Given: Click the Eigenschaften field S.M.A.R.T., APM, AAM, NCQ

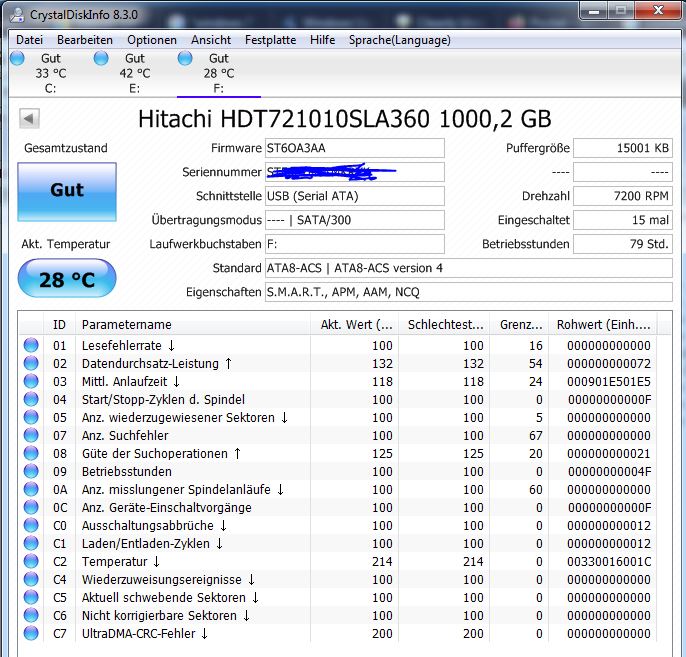Looking at the screenshot, I should point(469,292).
